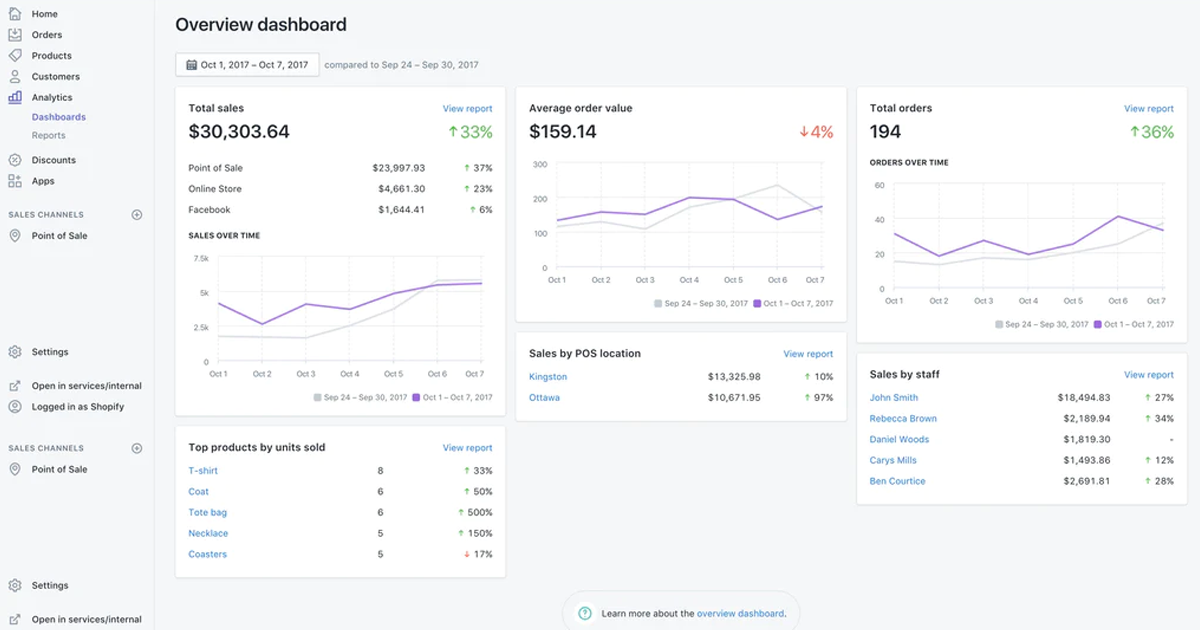
Task: Click the Home icon in sidebar
Action: [x=15, y=14]
